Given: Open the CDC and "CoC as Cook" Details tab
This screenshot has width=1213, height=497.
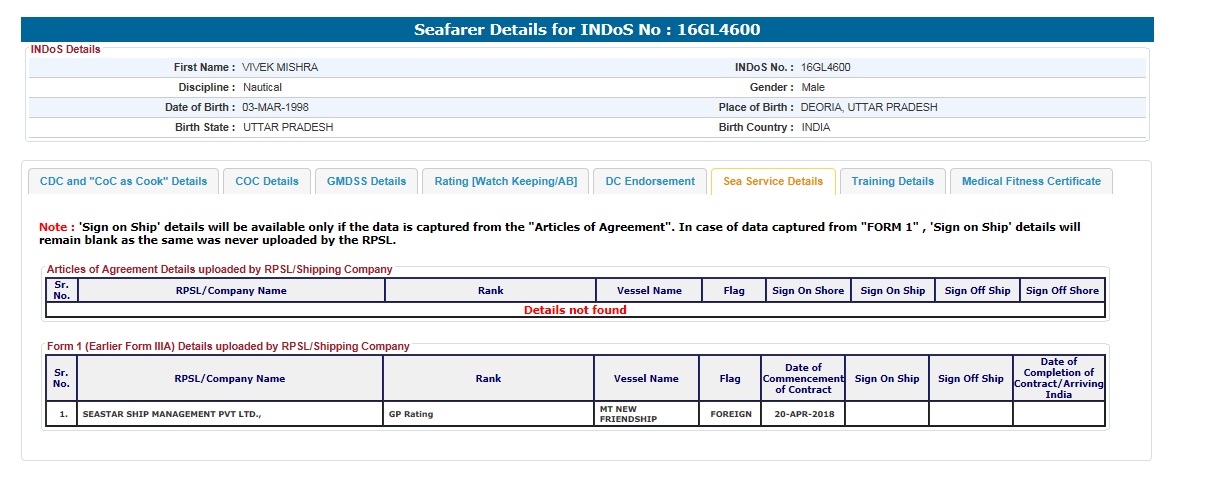Looking at the screenshot, I should click(x=123, y=181).
